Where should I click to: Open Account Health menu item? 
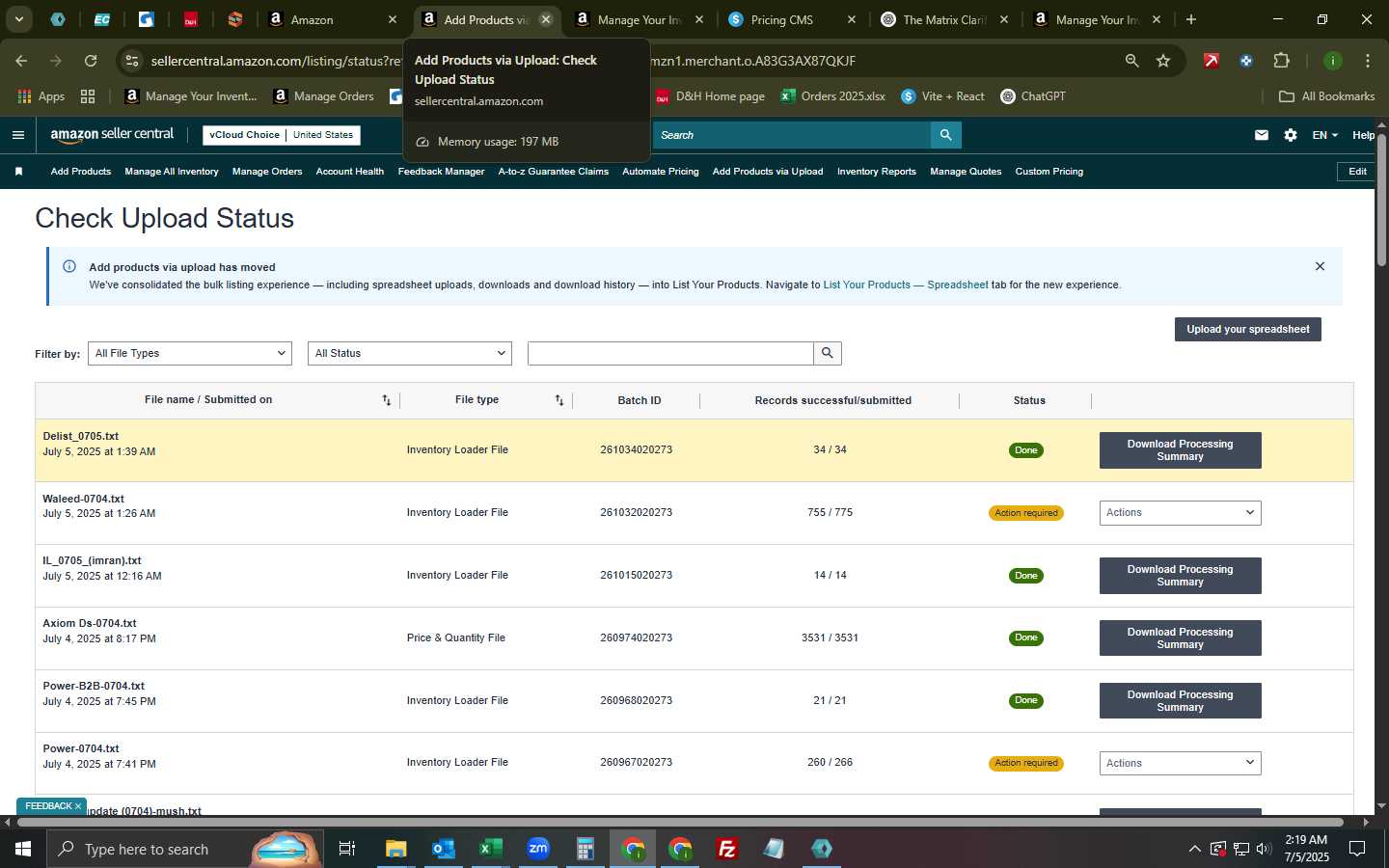coord(350,172)
